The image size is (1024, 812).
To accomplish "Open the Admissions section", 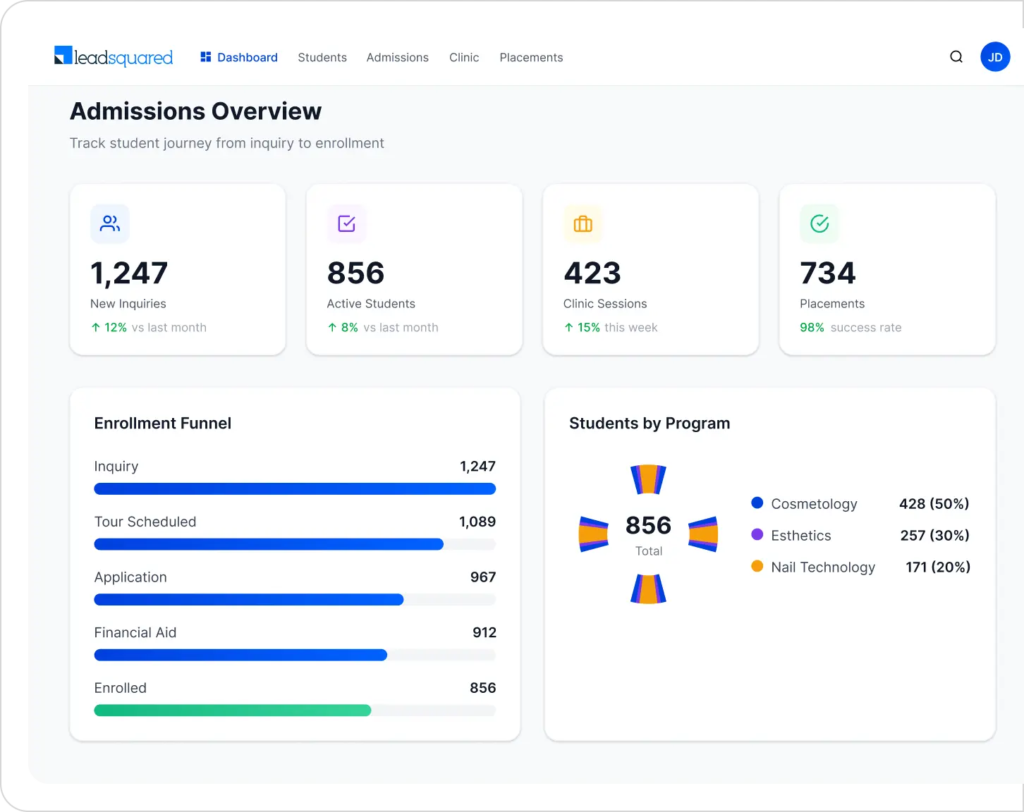I will (397, 57).
